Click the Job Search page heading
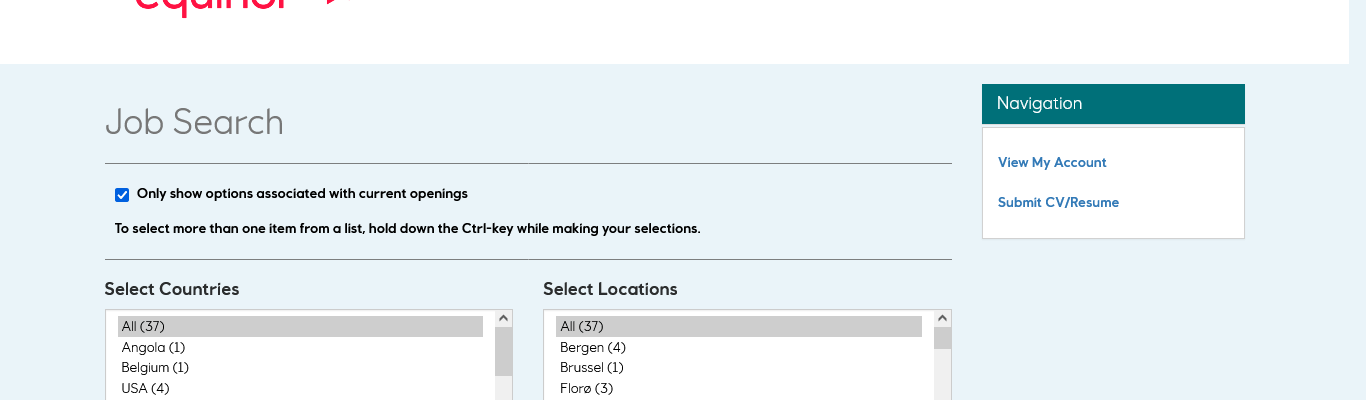This screenshot has width=1366, height=400. [x=194, y=123]
